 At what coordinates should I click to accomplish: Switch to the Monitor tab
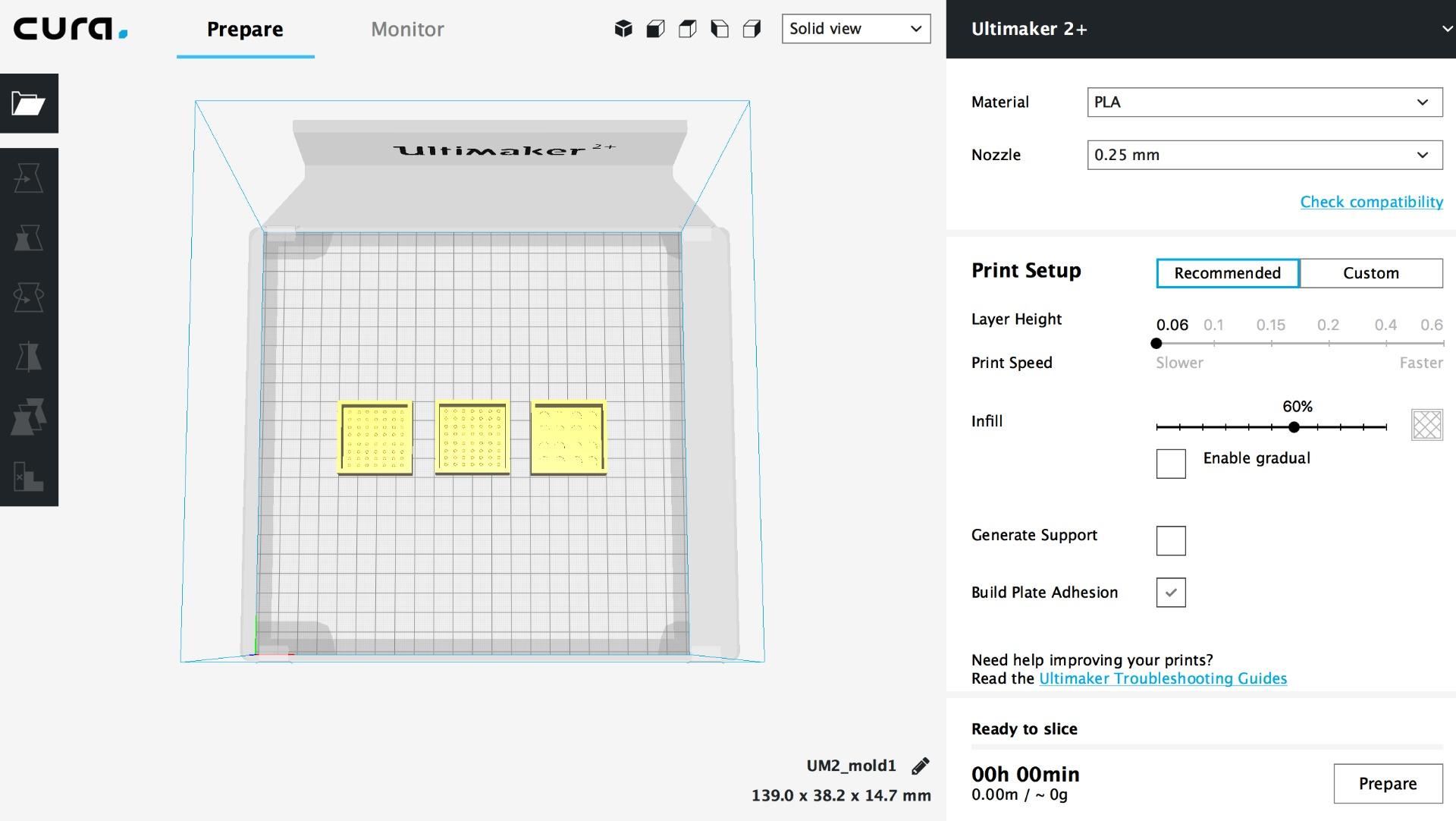(x=407, y=29)
